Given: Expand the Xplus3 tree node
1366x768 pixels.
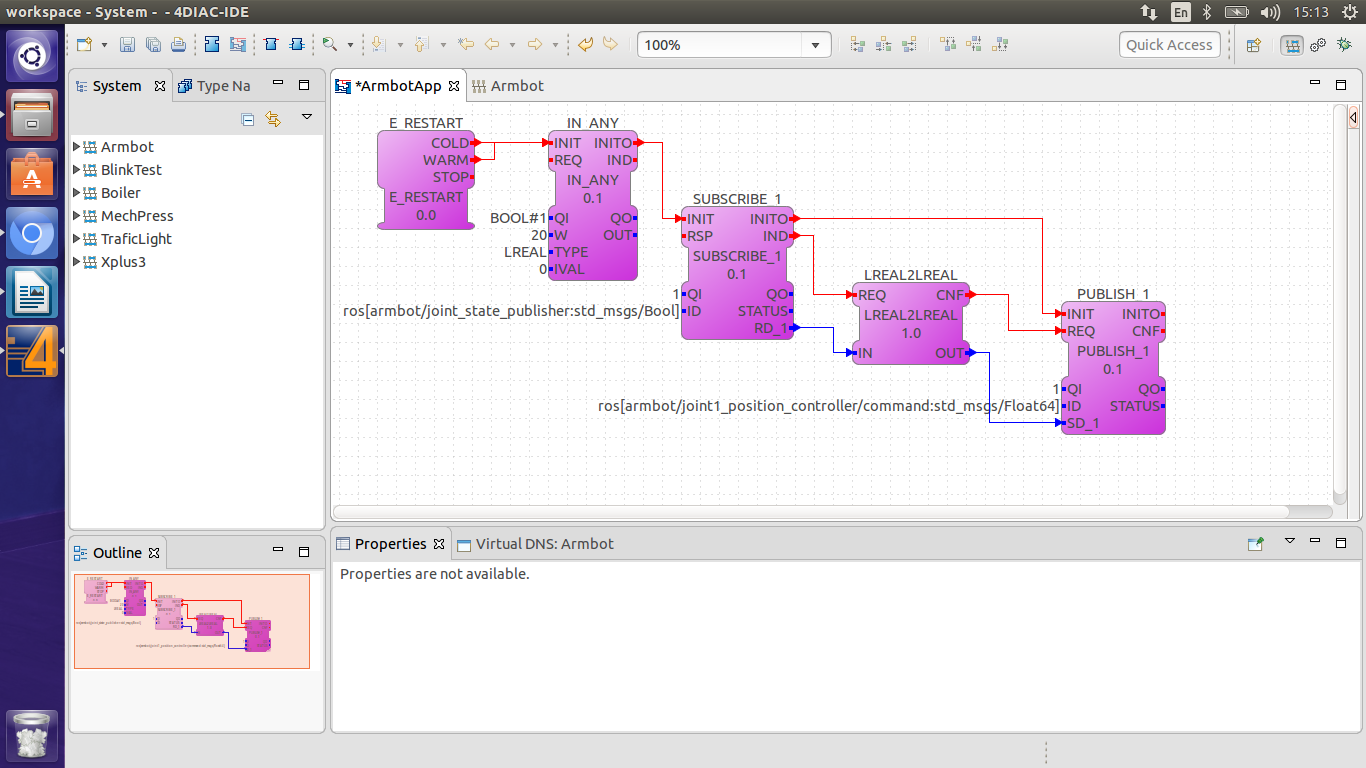Looking at the screenshot, I should (77, 262).
